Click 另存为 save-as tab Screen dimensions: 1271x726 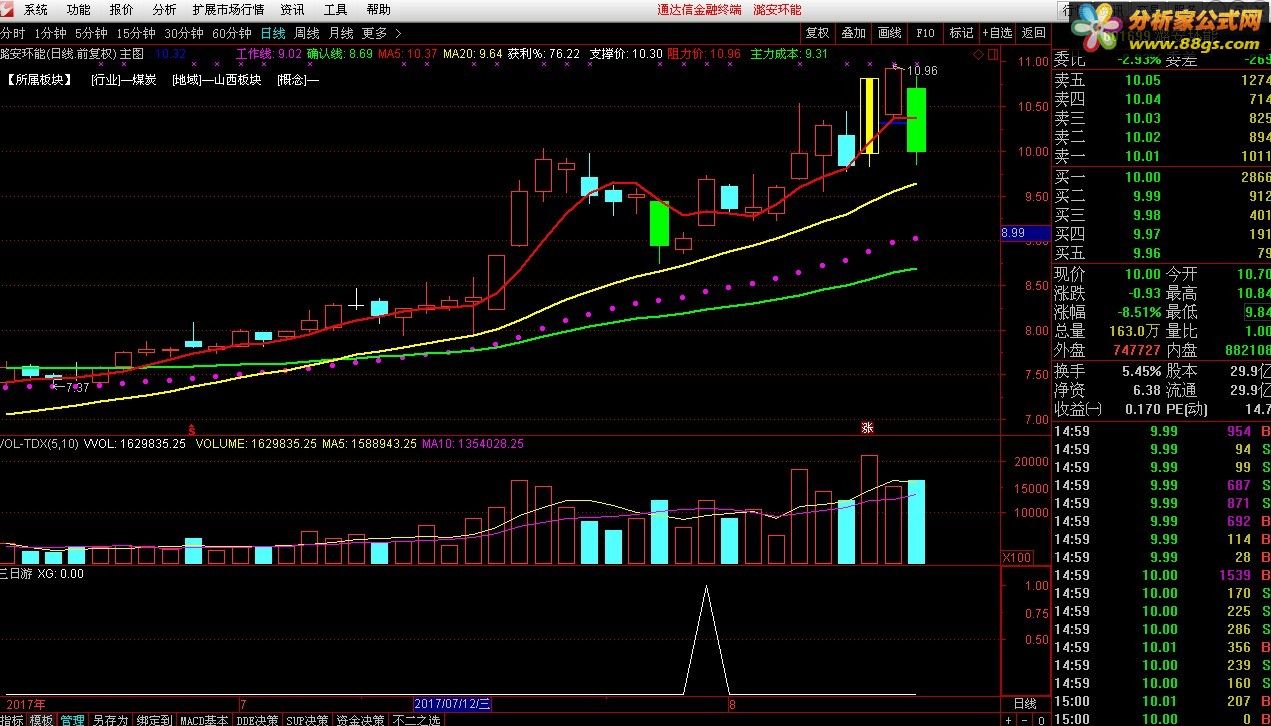[110, 720]
